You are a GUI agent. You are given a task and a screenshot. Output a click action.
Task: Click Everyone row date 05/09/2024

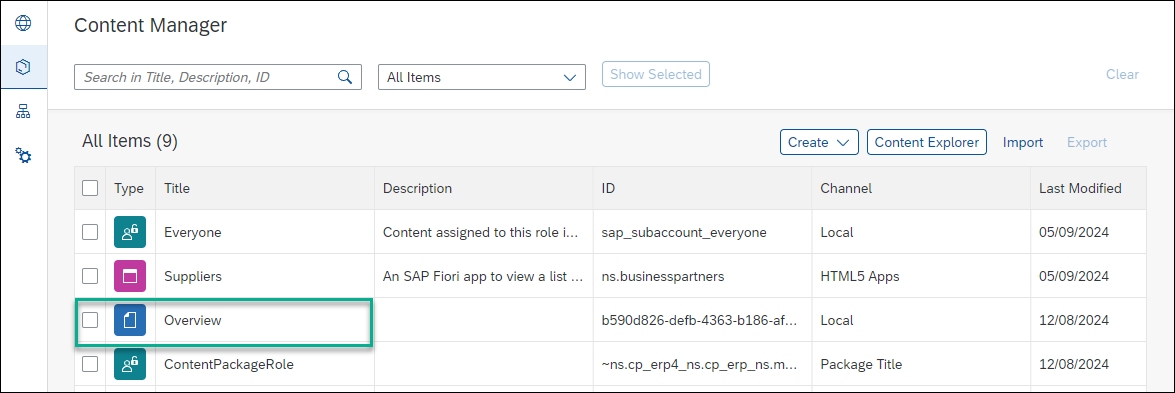tap(1073, 232)
